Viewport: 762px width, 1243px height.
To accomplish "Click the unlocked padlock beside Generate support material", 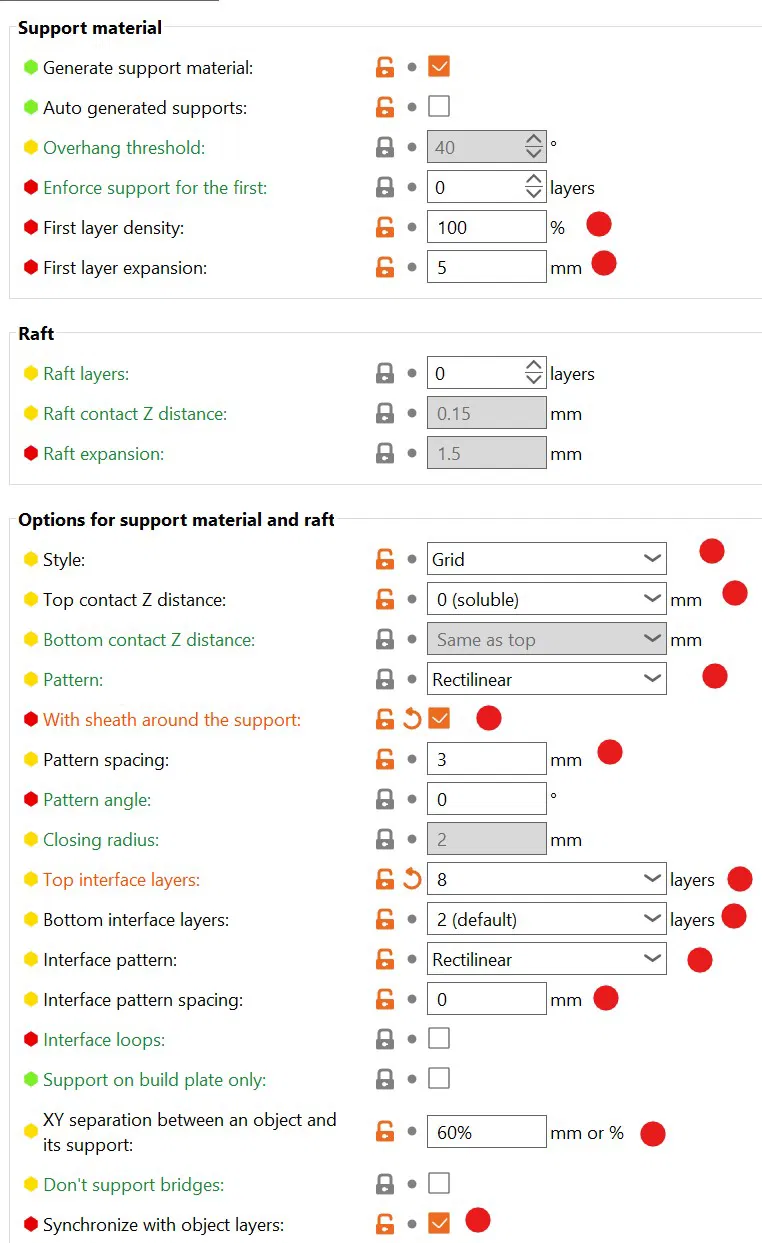I will [384, 68].
